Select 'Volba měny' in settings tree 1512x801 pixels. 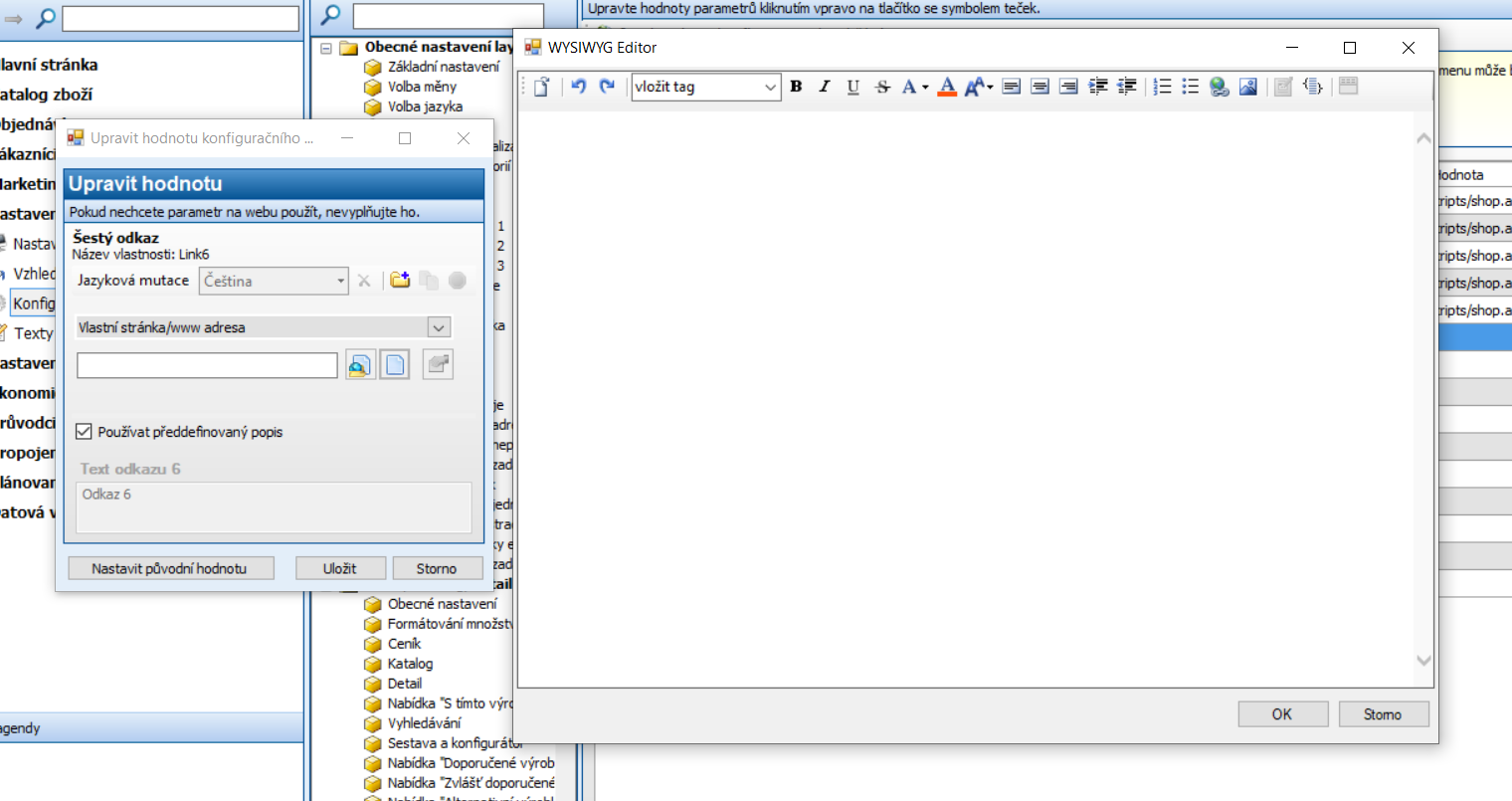[x=422, y=87]
